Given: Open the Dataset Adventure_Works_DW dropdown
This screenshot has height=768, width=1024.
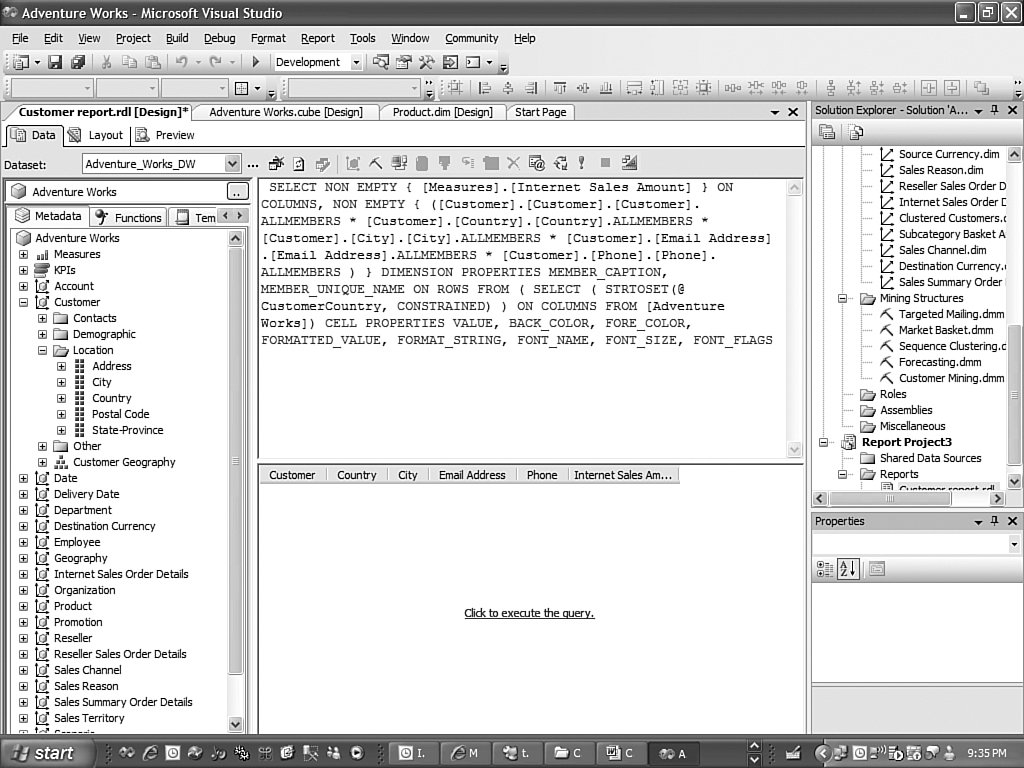Looking at the screenshot, I should coord(232,164).
